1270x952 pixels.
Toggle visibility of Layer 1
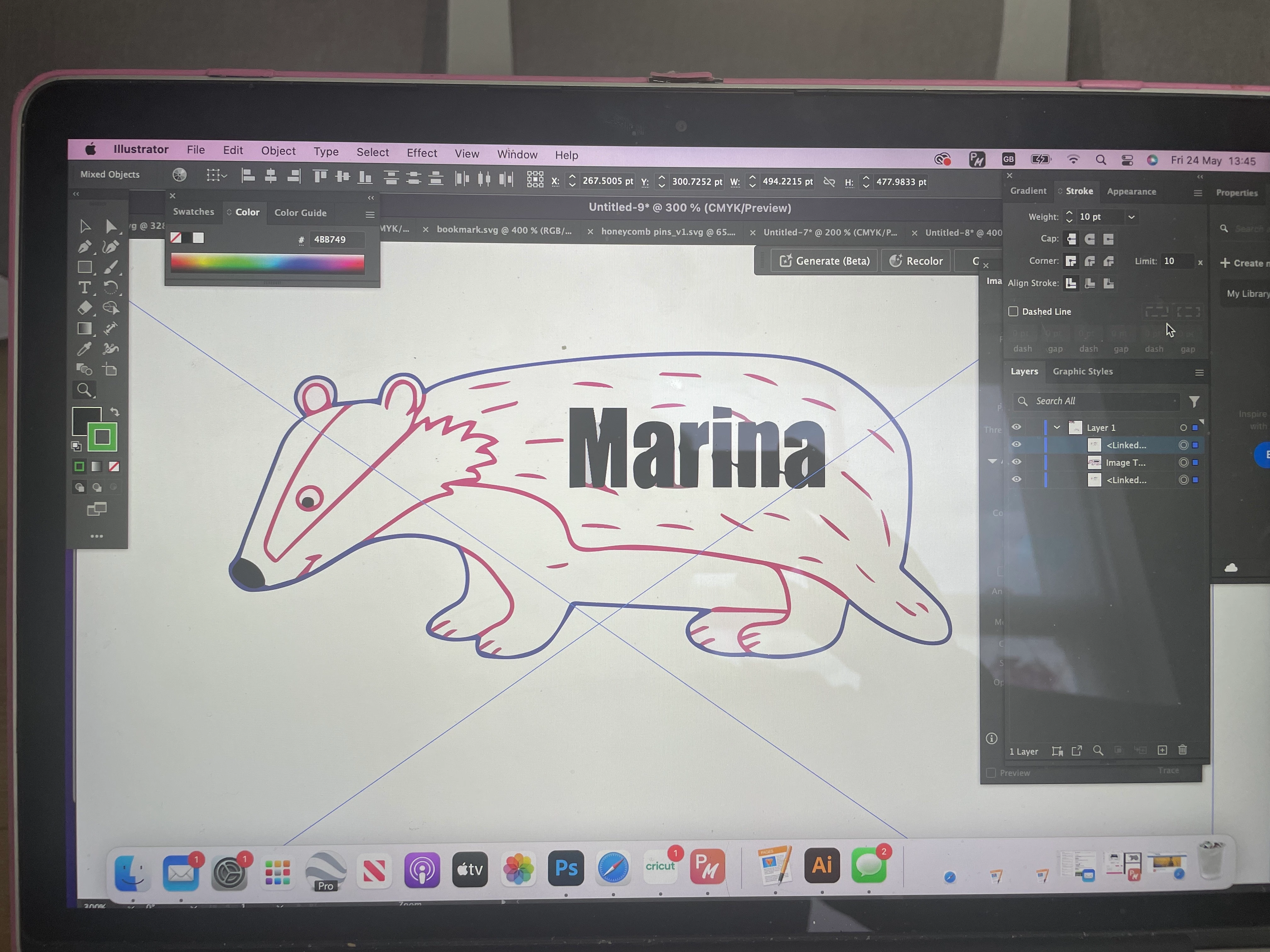pos(1016,427)
